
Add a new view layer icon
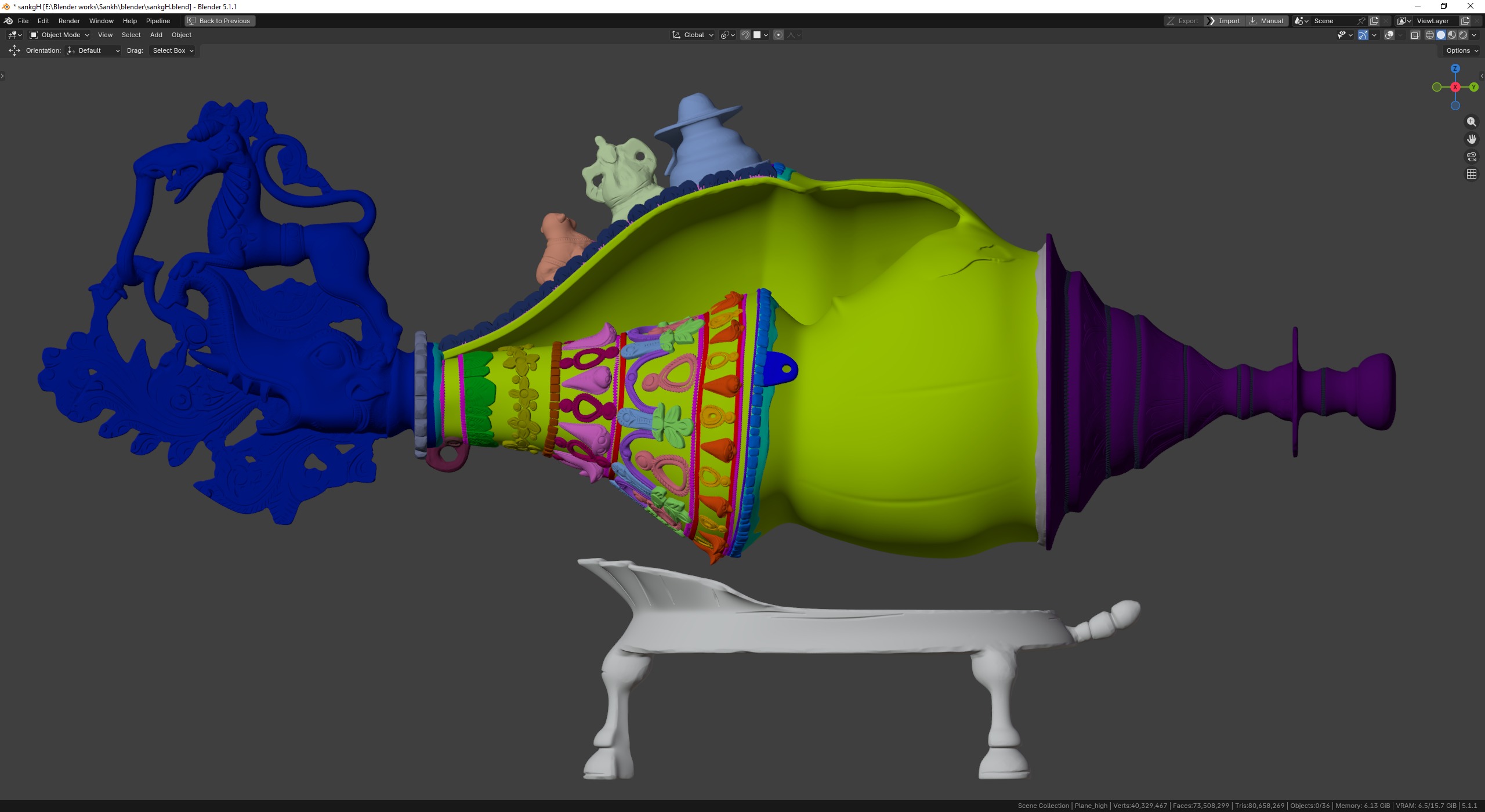[x=1465, y=21]
